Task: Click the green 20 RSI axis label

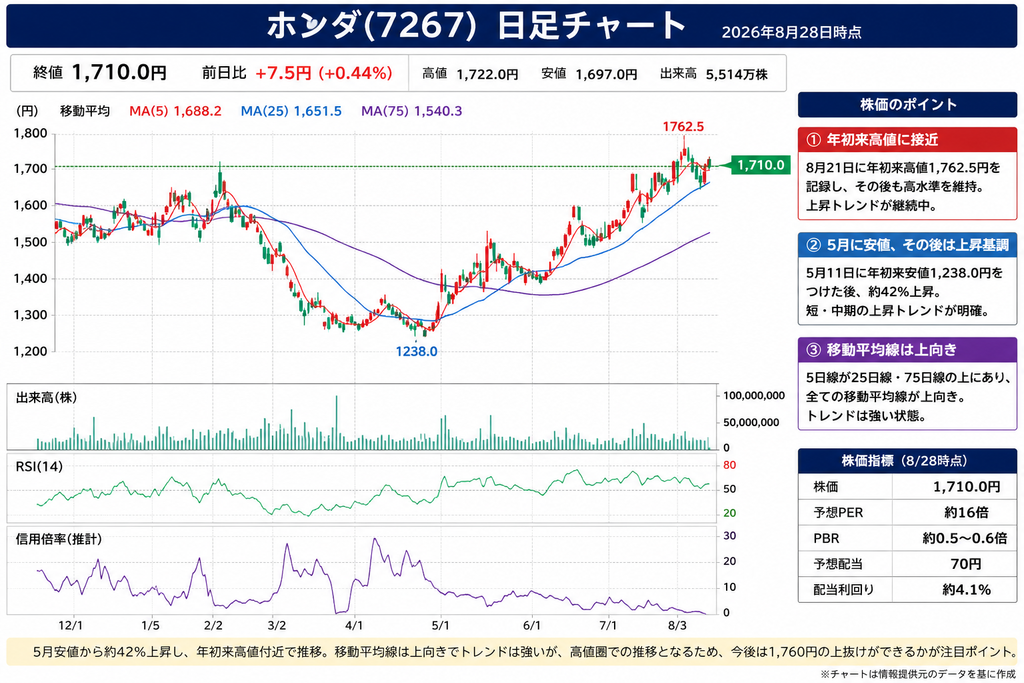Action: pyautogui.click(x=729, y=513)
